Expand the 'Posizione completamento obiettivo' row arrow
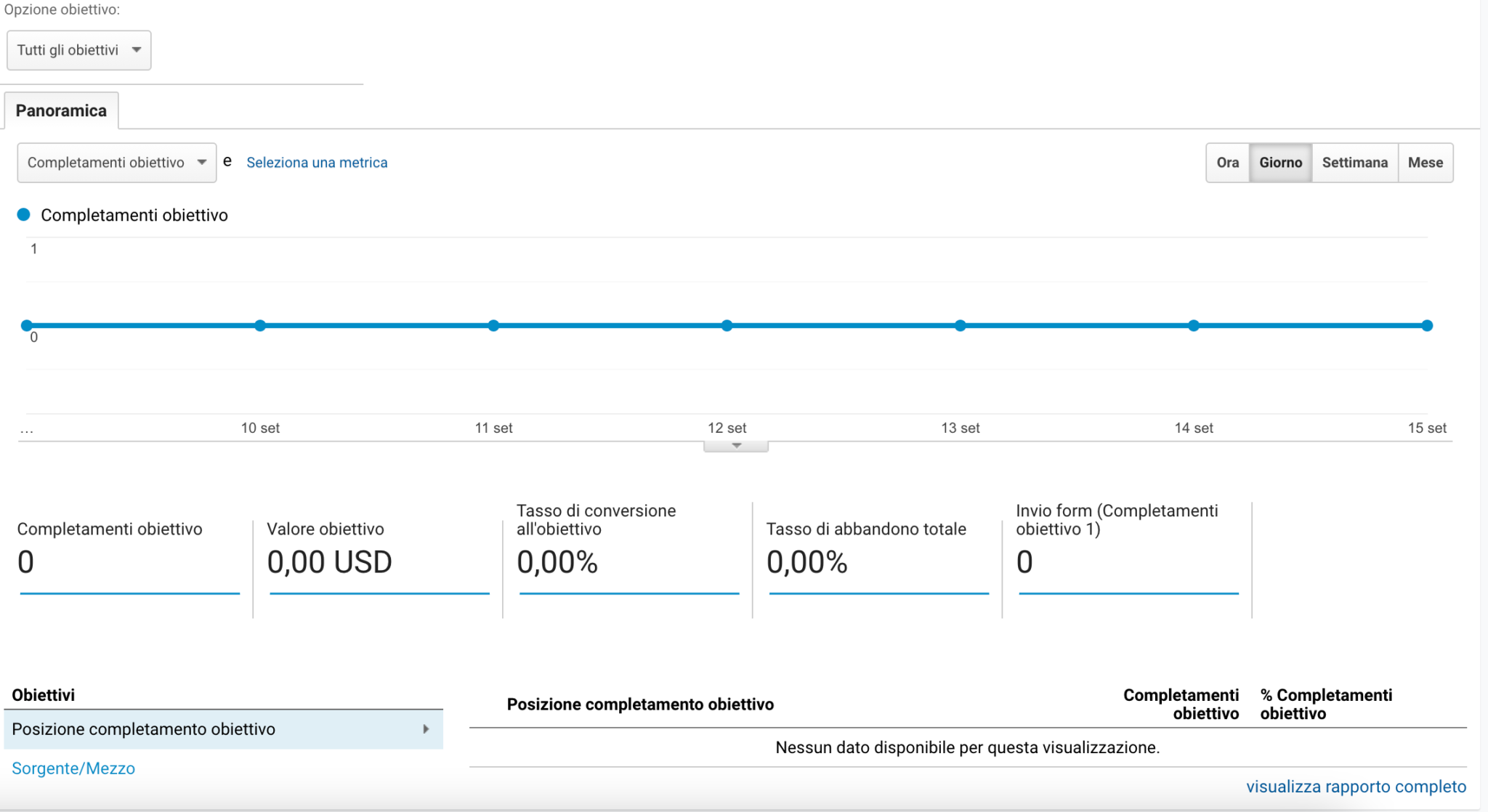Viewport: 1488px width, 812px height. coord(426,728)
